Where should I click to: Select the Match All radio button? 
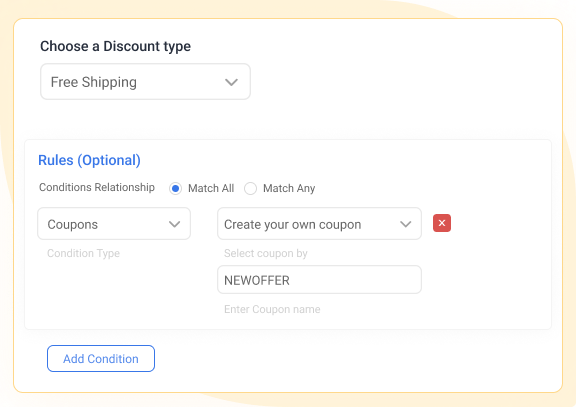176,188
